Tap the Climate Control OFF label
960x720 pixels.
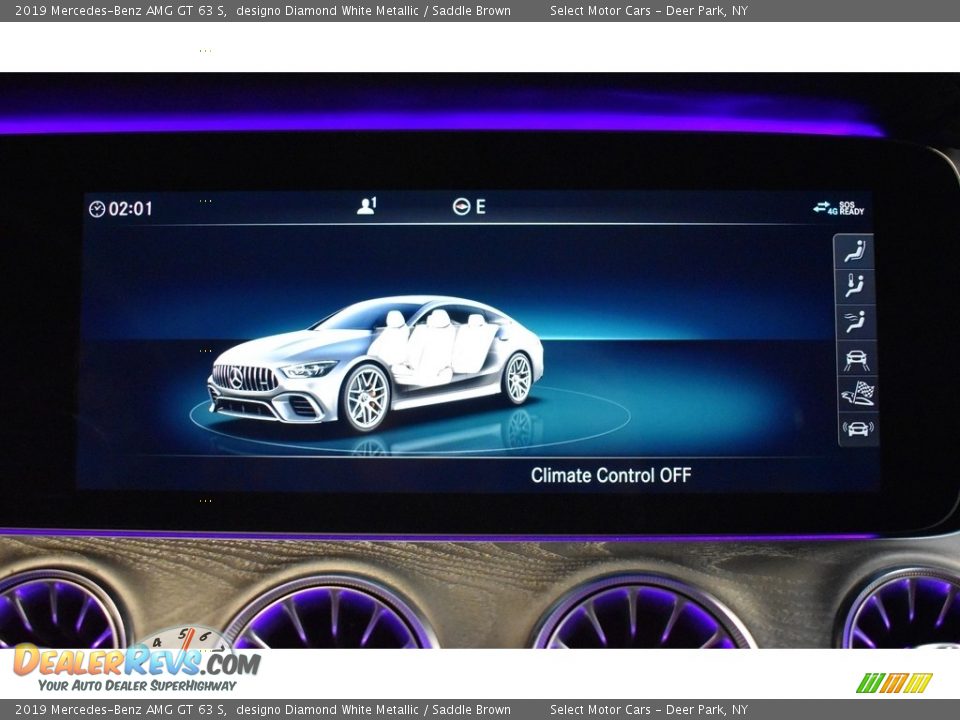[610, 476]
